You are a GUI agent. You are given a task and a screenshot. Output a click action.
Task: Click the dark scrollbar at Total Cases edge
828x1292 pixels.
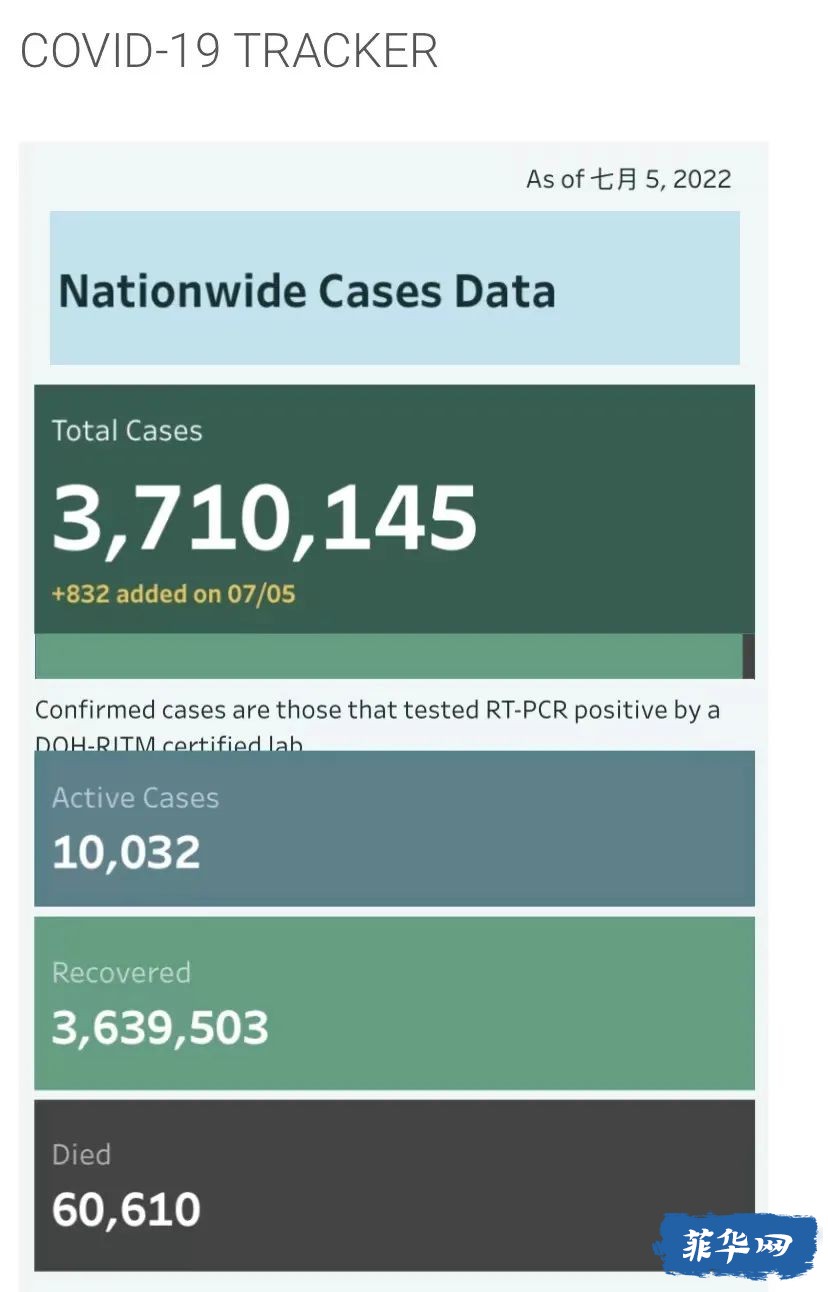(x=749, y=656)
